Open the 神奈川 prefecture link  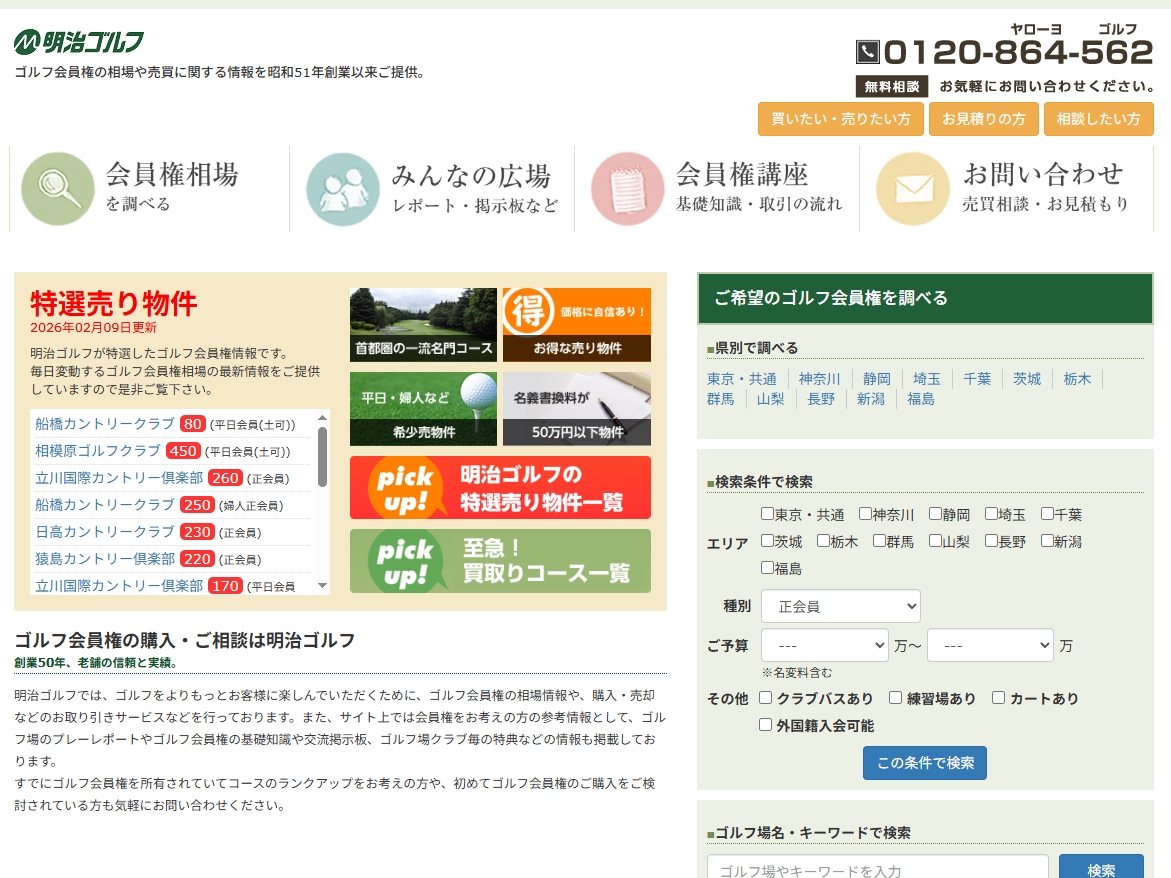click(819, 379)
